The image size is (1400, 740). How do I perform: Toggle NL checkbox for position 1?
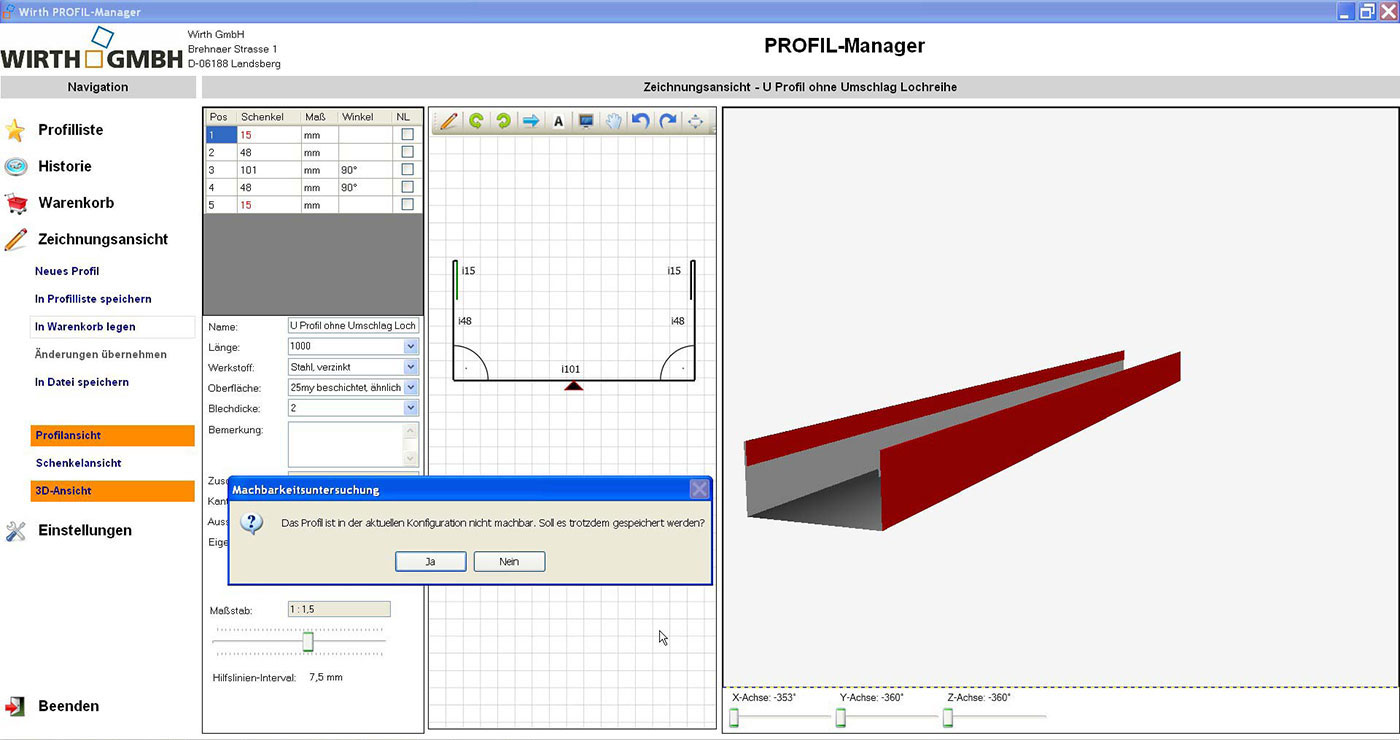[407, 134]
